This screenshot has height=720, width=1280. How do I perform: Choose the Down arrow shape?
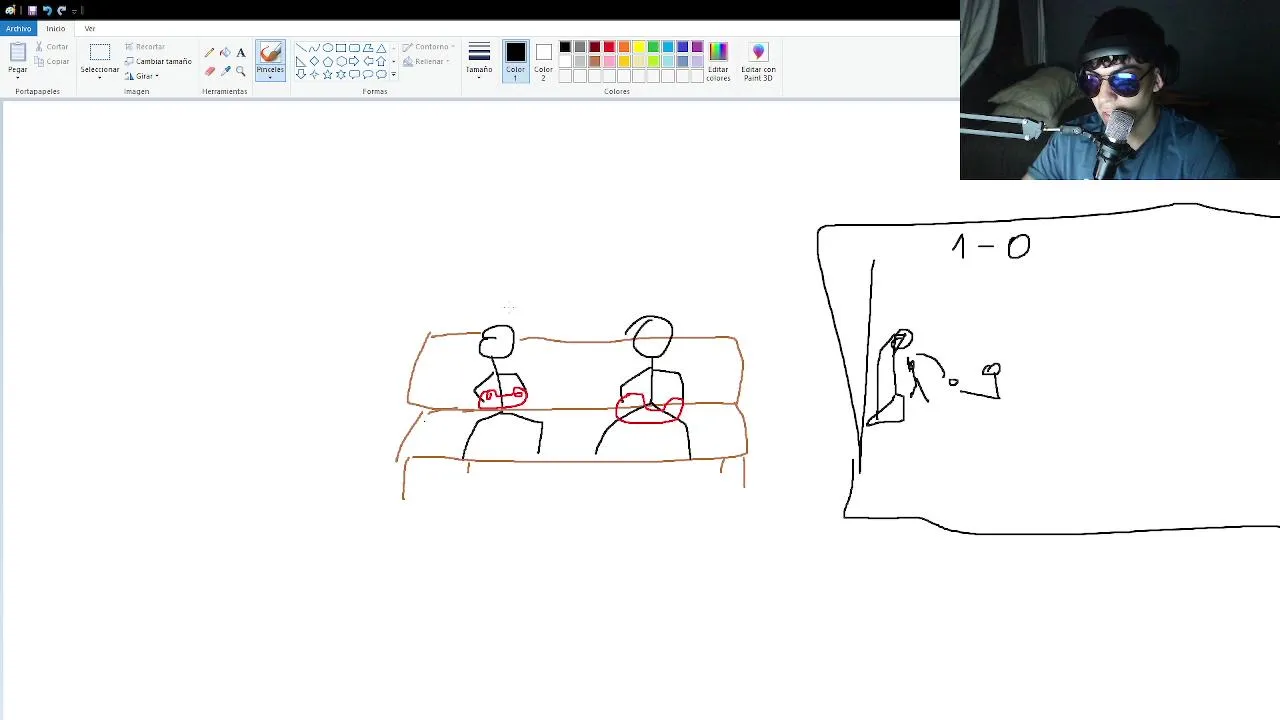(x=300, y=74)
